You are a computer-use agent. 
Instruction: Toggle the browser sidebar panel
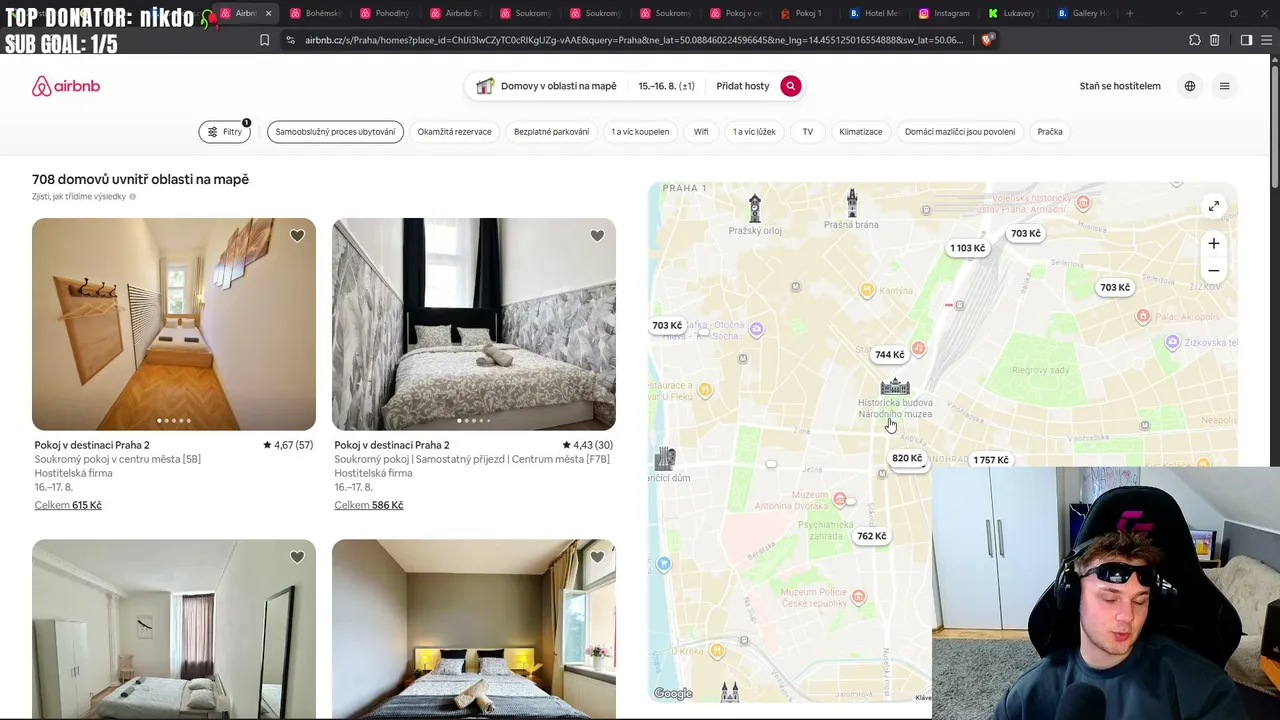(1246, 40)
